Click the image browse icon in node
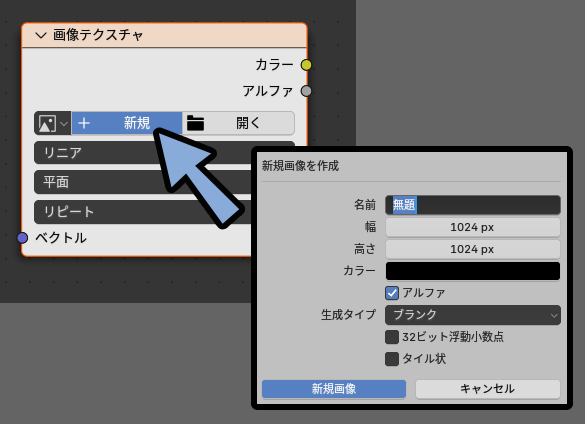This screenshot has width=585, height=424. click(53, 123)
